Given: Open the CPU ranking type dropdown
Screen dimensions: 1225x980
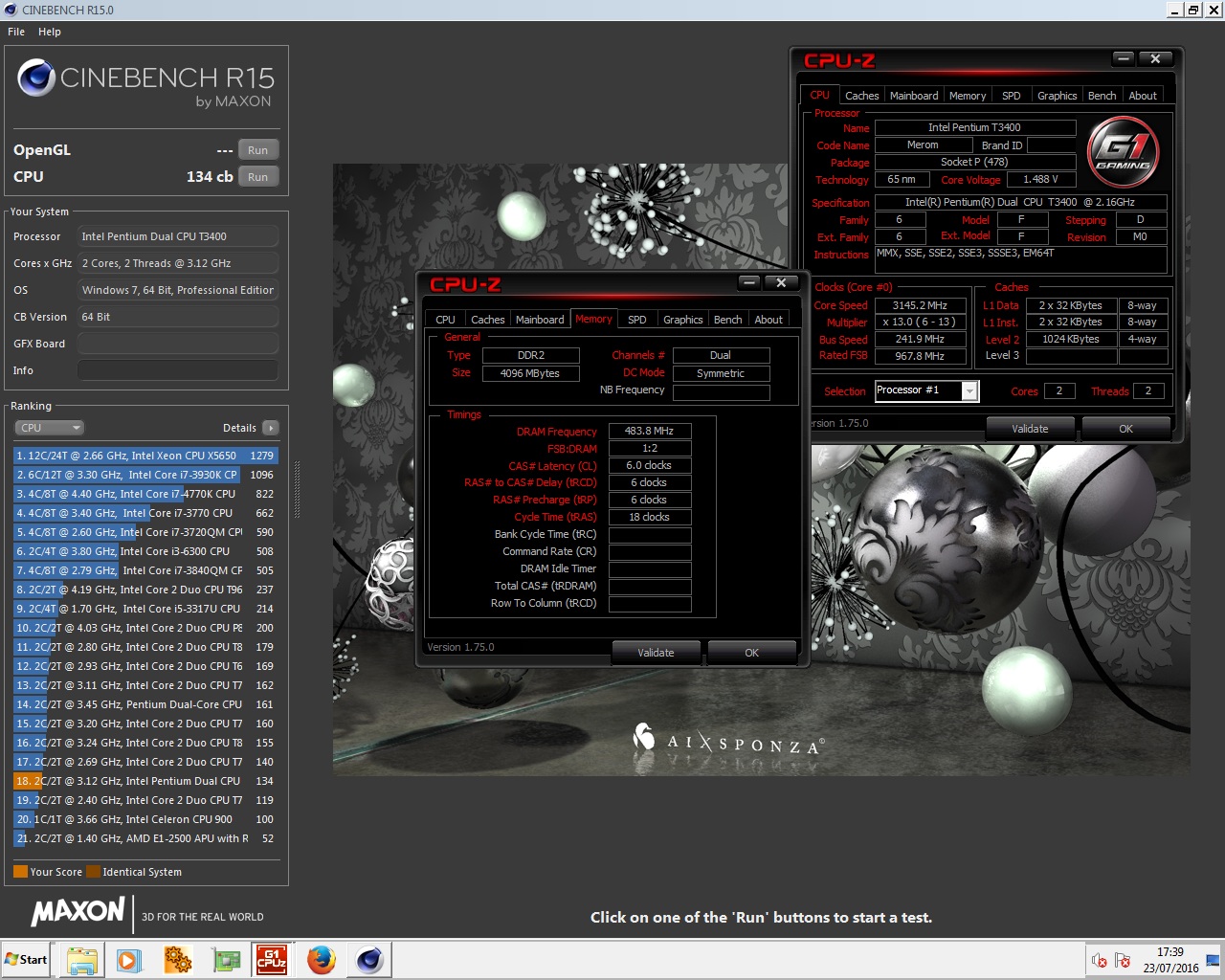Looking at the screenshot, I should click(49, 428).
